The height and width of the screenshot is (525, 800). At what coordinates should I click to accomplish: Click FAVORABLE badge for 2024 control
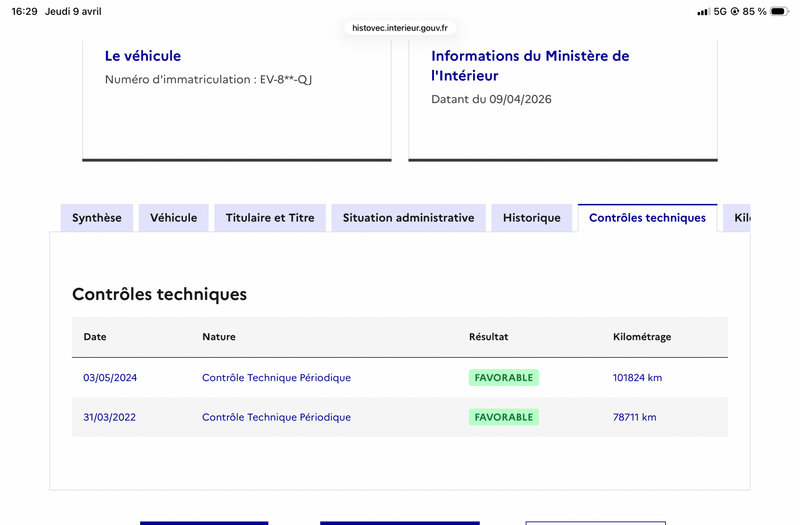[504, 378]
